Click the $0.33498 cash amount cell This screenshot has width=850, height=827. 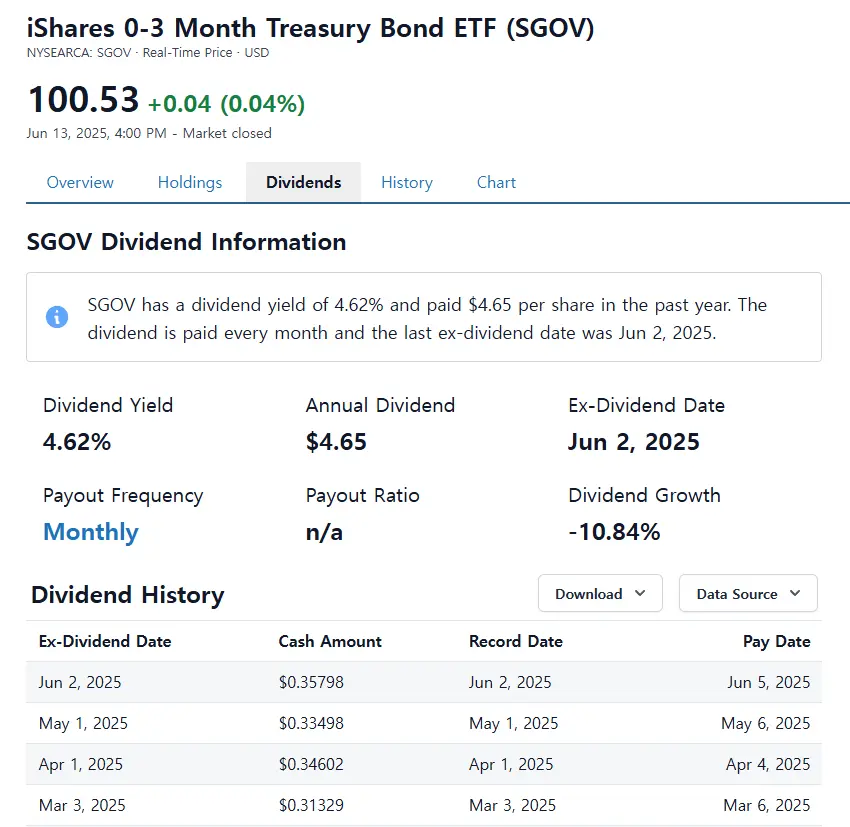click(x=311, y=723)
